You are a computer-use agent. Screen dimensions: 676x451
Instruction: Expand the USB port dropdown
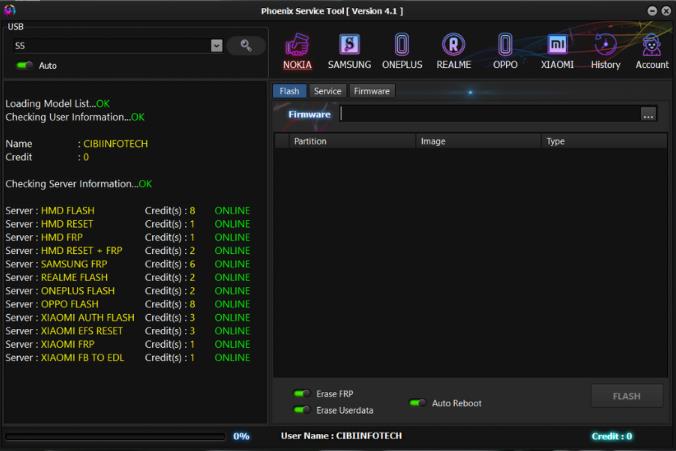pos(217,46)
